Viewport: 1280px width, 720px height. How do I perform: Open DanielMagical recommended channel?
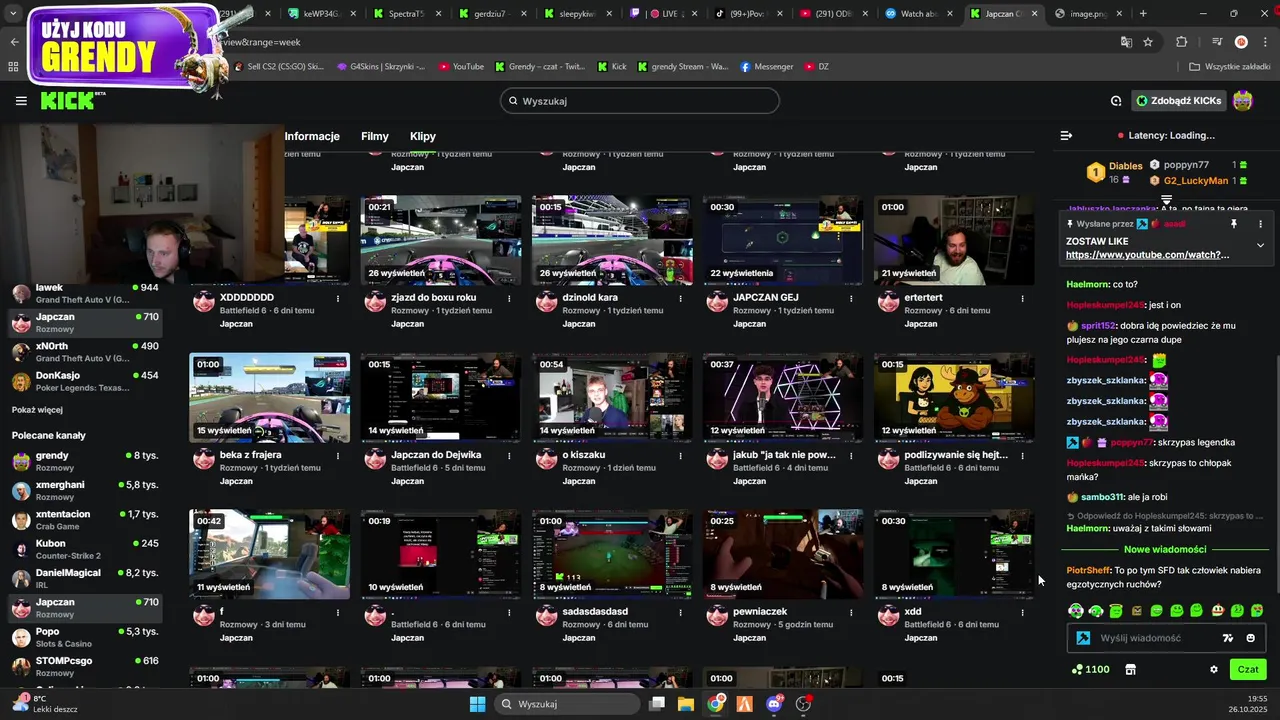(x=85, y=578)
